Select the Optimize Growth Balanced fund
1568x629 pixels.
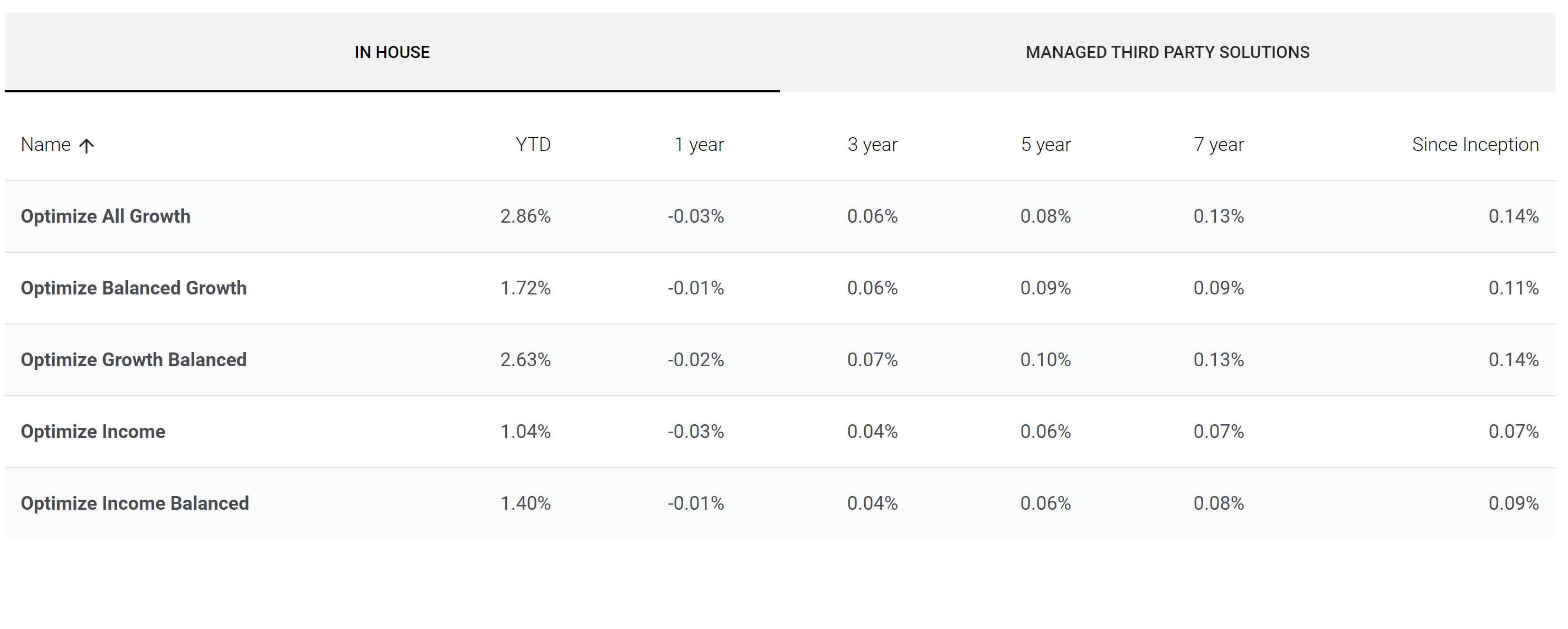point(133,360)
